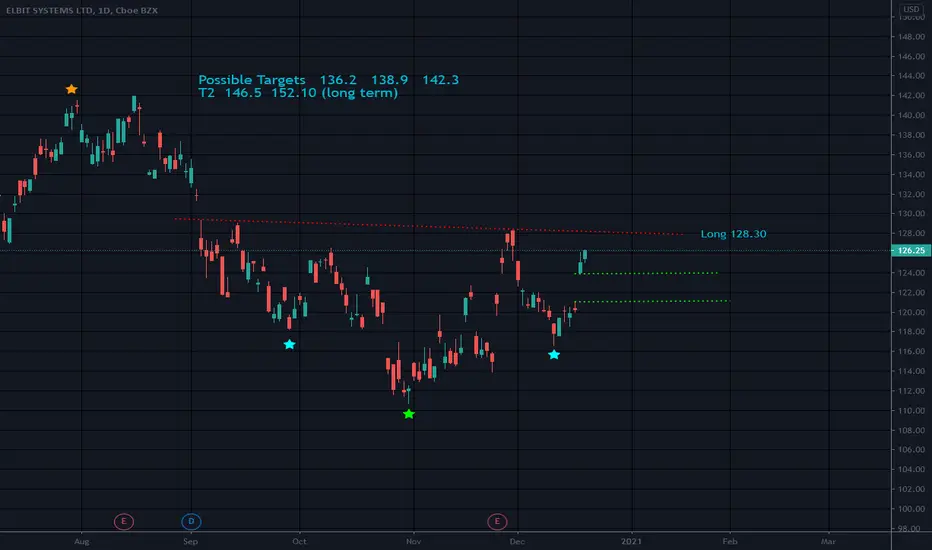Open the earnings 'E' marker in August
932x550 pixels.
pos(124,521)
